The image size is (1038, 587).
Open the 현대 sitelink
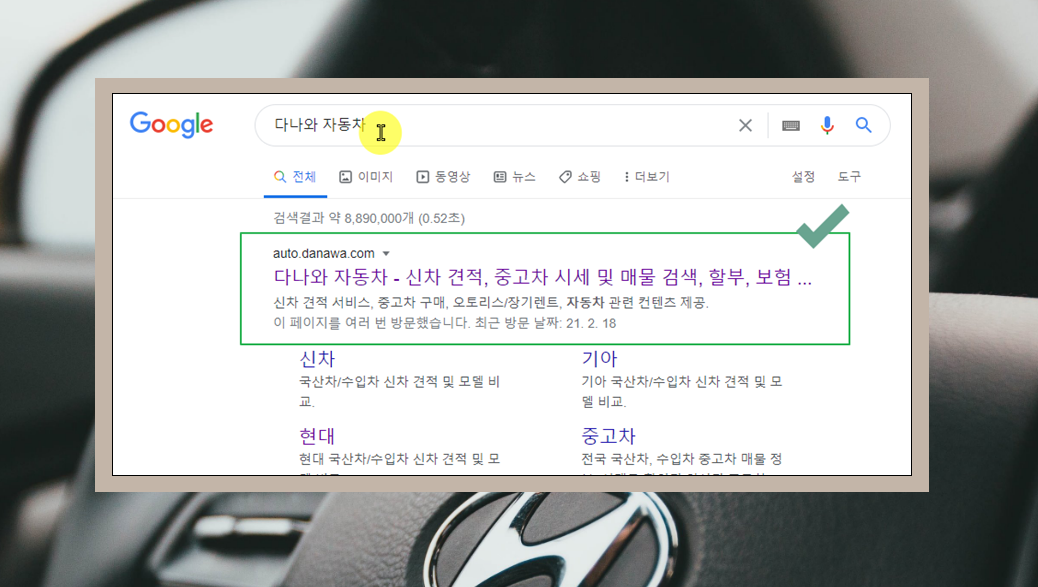click(316, 436)
